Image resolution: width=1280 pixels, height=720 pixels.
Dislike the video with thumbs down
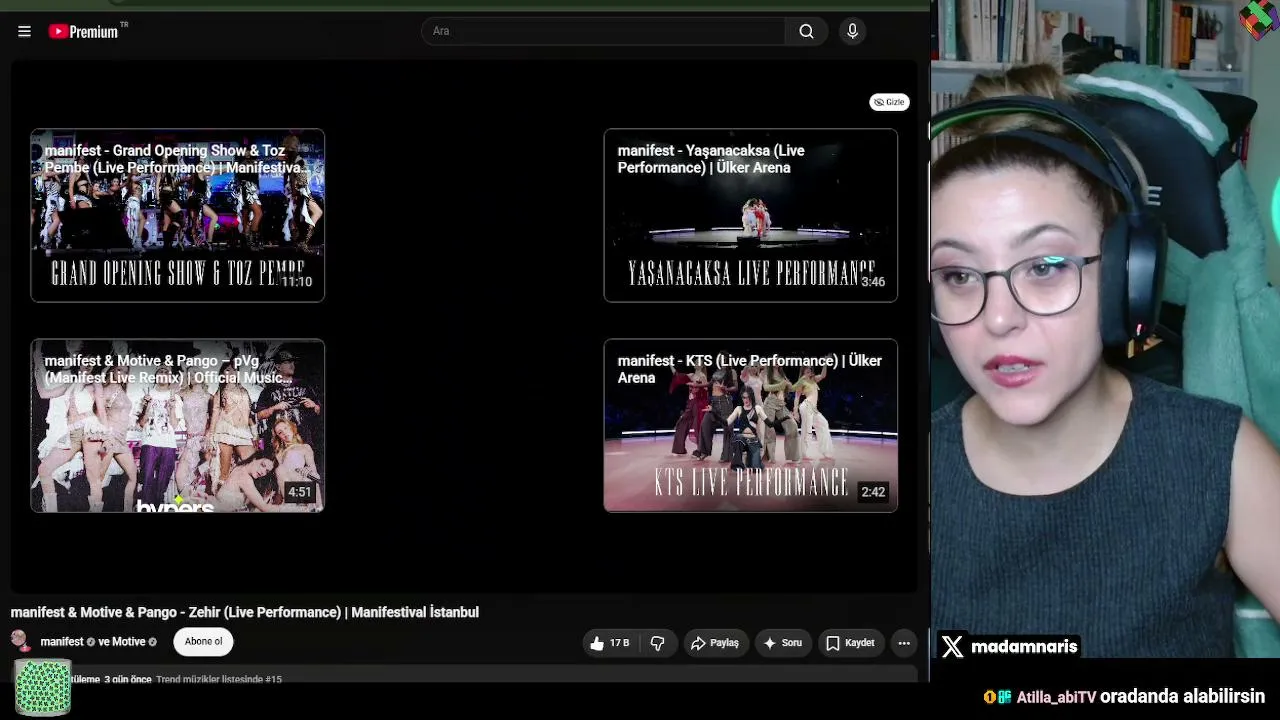[x=657, y=643]
